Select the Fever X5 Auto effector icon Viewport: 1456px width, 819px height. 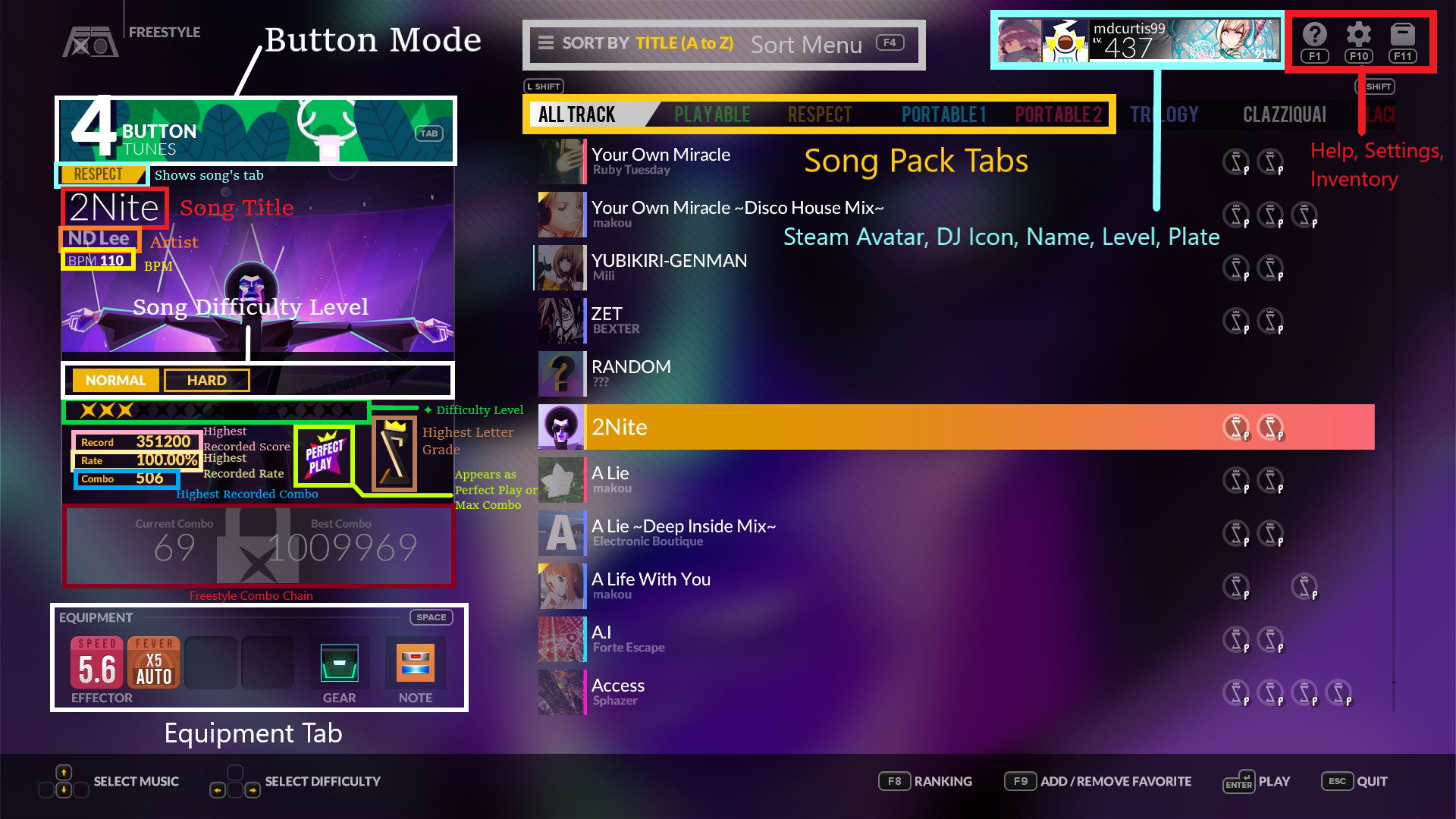tap(154, 662)
